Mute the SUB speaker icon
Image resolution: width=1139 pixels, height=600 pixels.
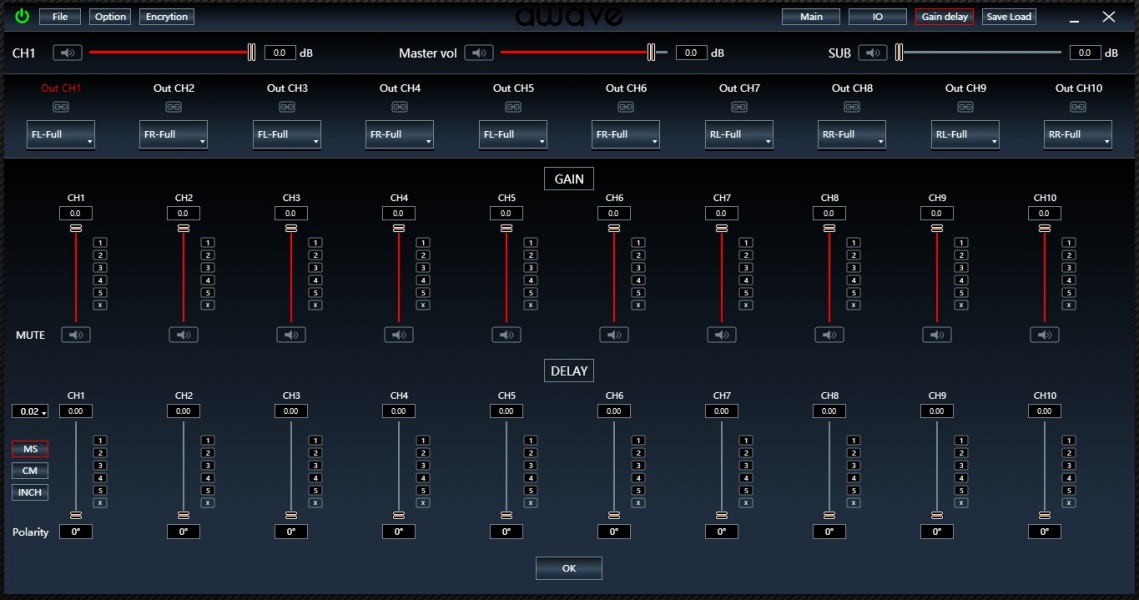pyautogui.click(x=872, y=53)
